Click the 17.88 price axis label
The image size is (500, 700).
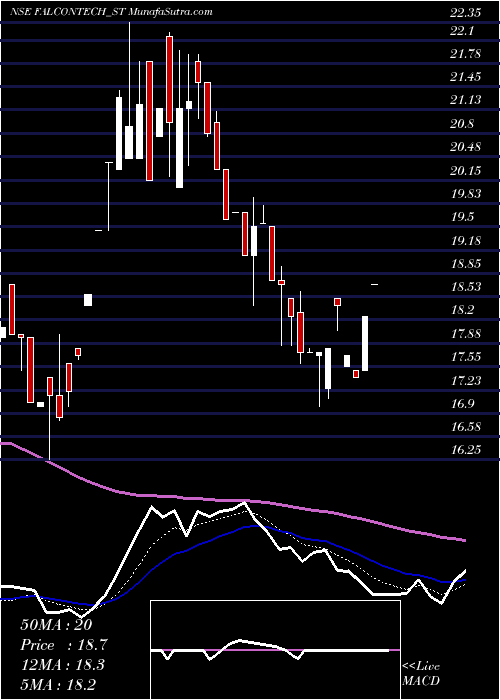(x=465, y=333)
